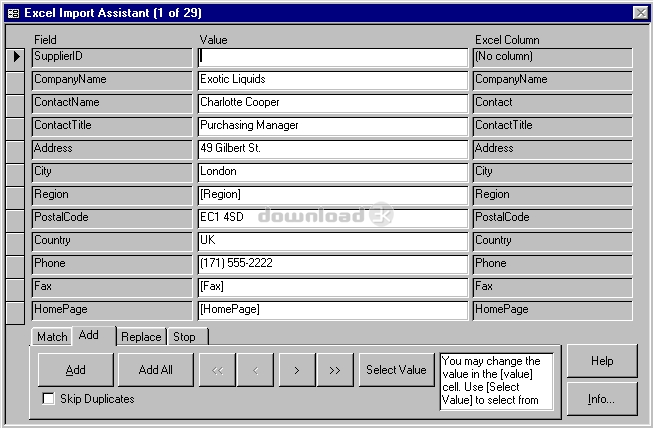This screenshot has width=653, height=428.
Task: Select the SupplierID row selector arrow
Action: coord(17,57)
